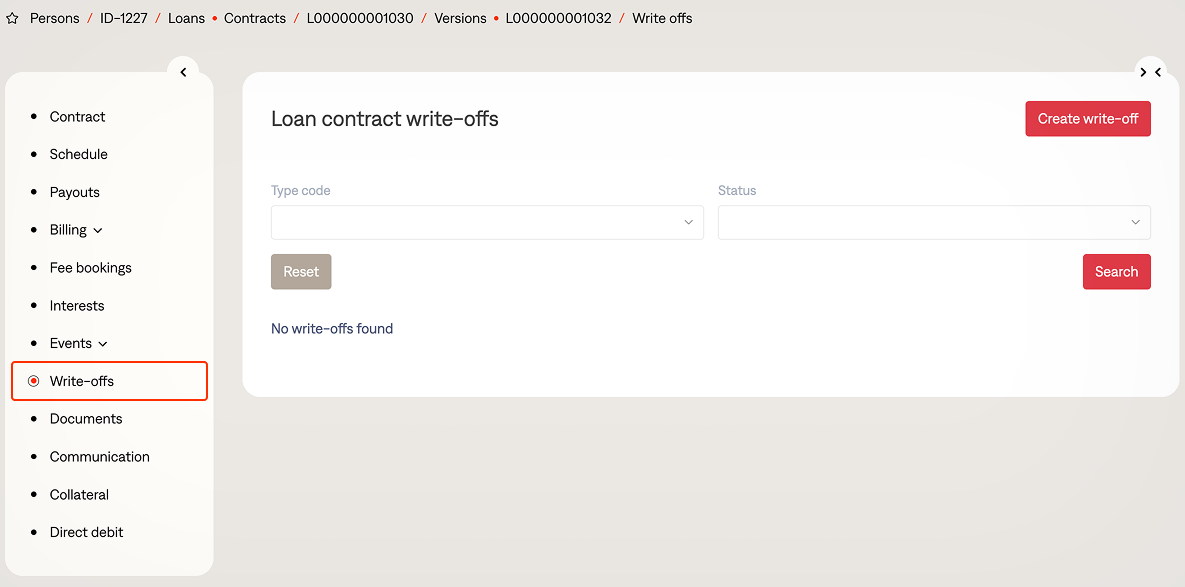
Task: Select the Write-offs radio item
Action: [34, 381]
